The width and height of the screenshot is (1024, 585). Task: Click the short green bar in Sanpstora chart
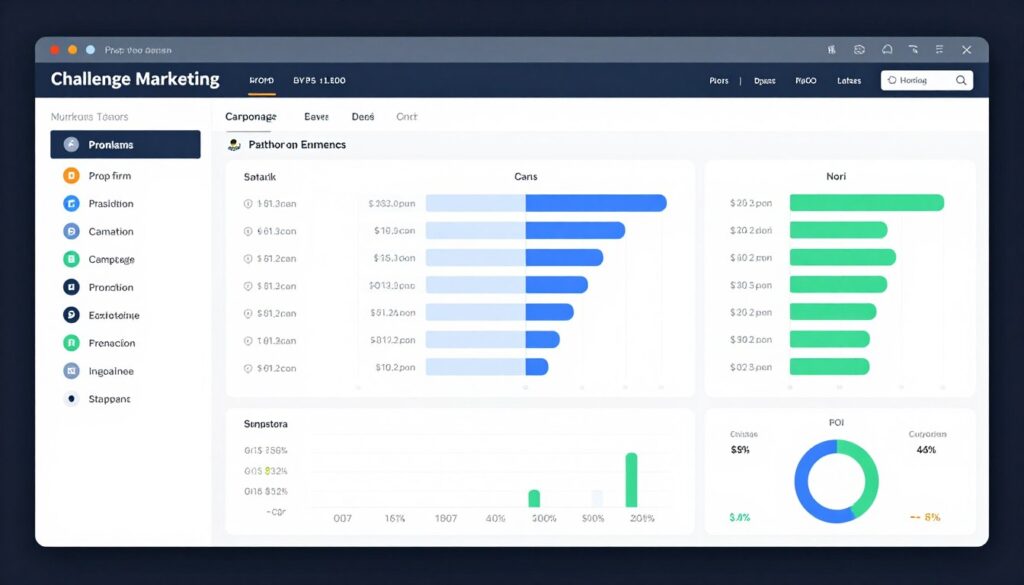pyautogui.click(x=534, y=498)
